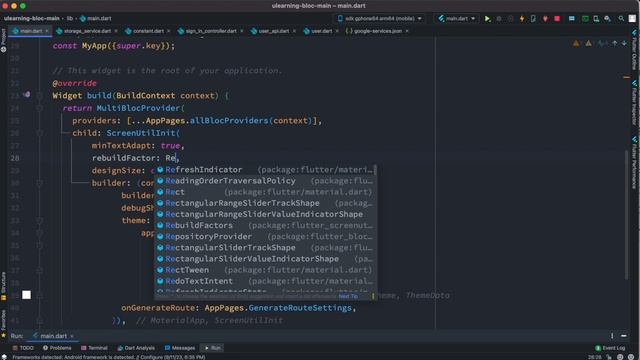Go to next highlighted error arrow

(624, 43)
